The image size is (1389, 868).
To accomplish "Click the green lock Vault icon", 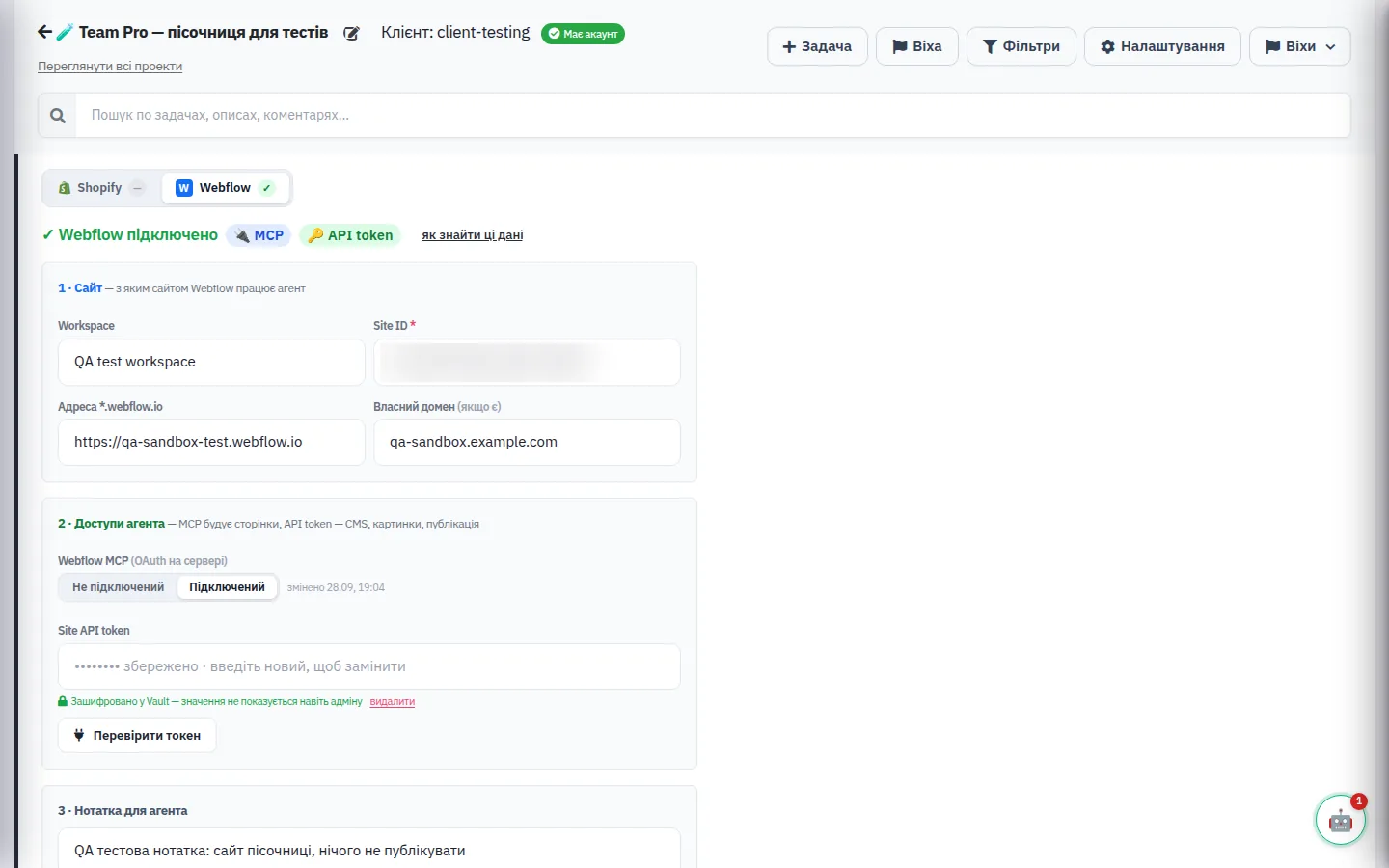I will 63,702.
